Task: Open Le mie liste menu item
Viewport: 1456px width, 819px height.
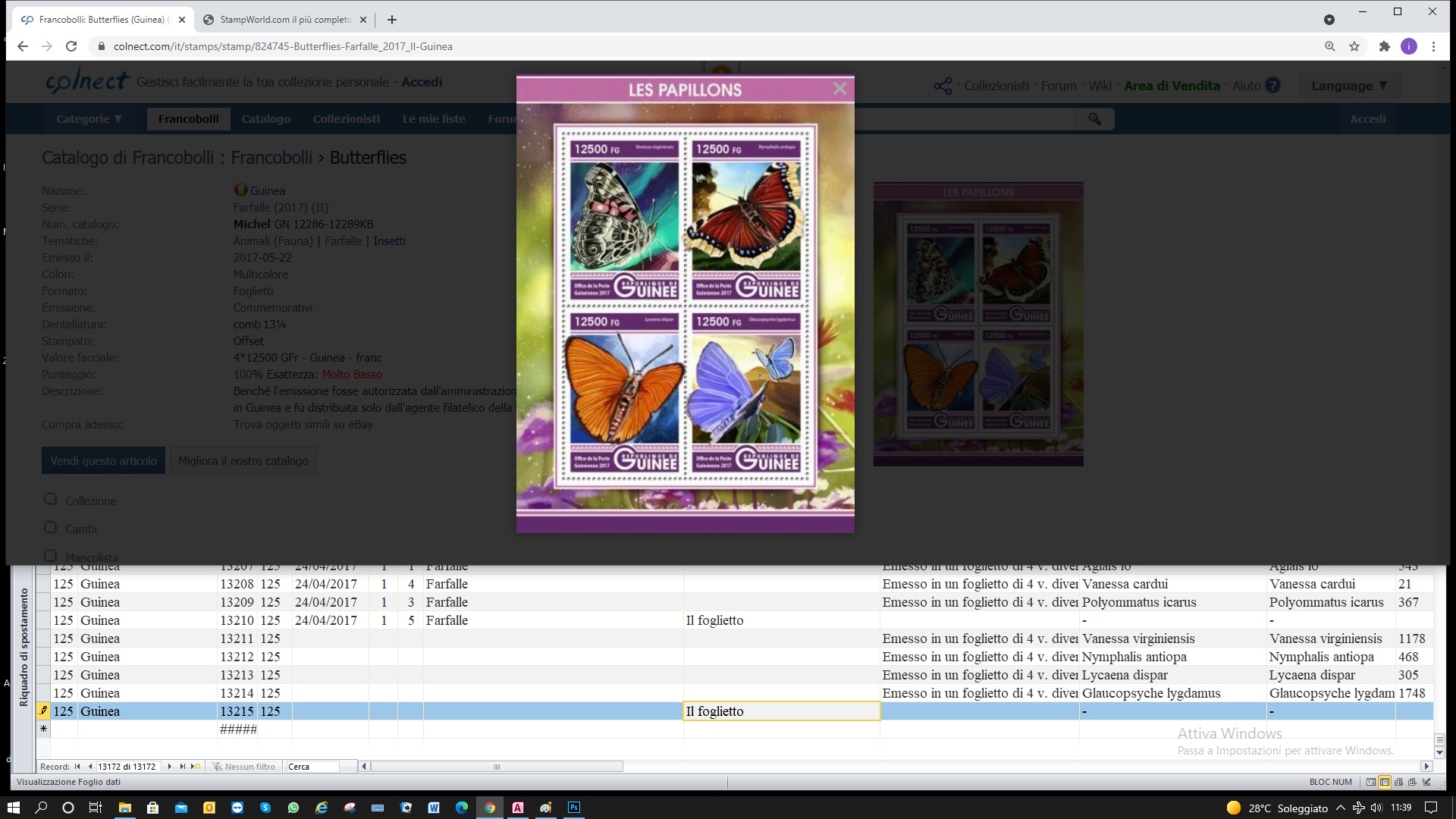Action: (434, 119)
